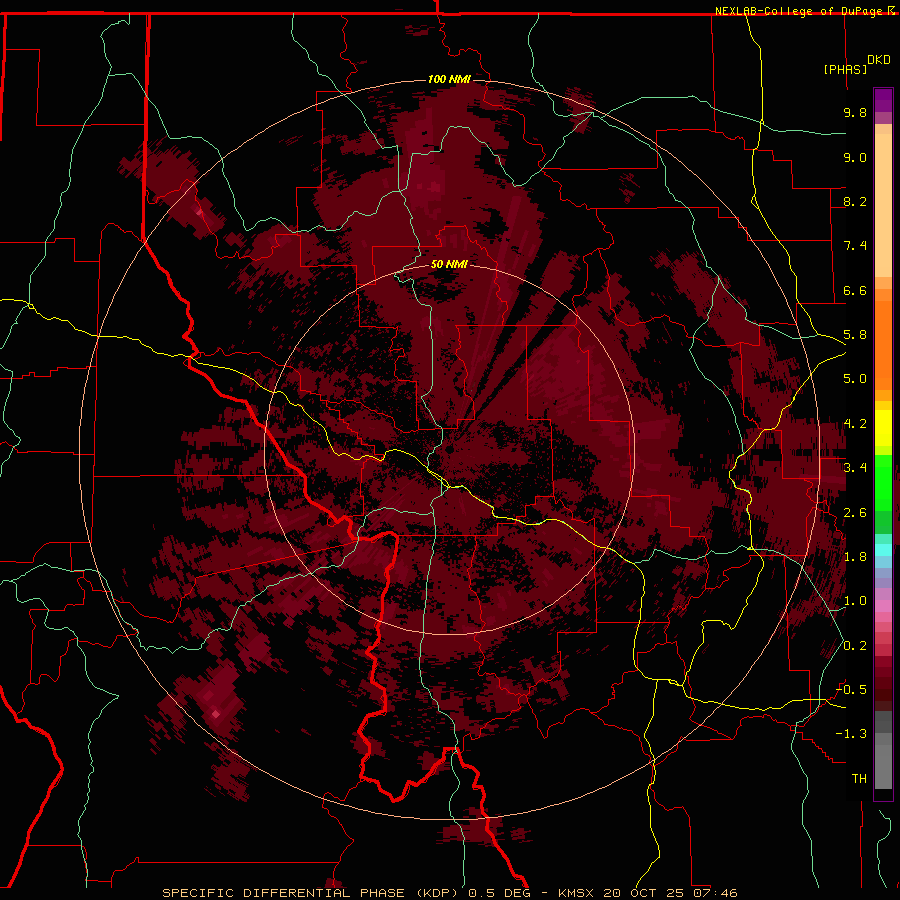
Task: Click the 50 NMI range ring label
Action: point(449,264)
